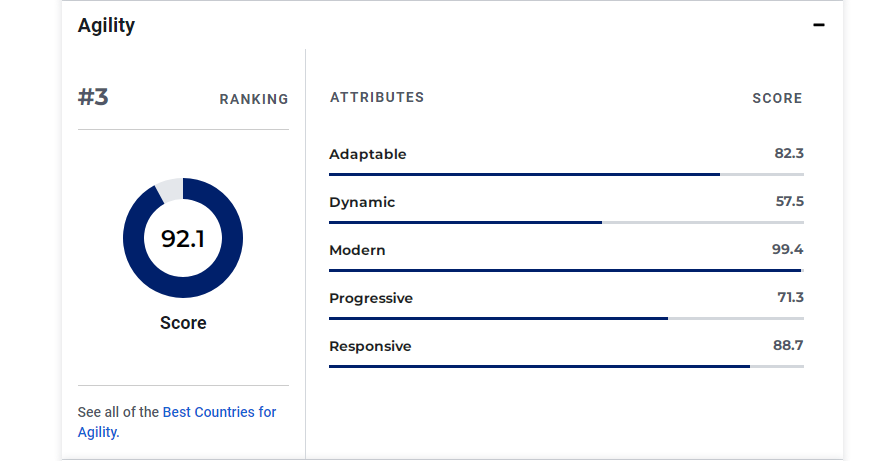Click the 92.1 score donut chart
The height and width of the screenshot is (461, 872).
coord(183,238)
